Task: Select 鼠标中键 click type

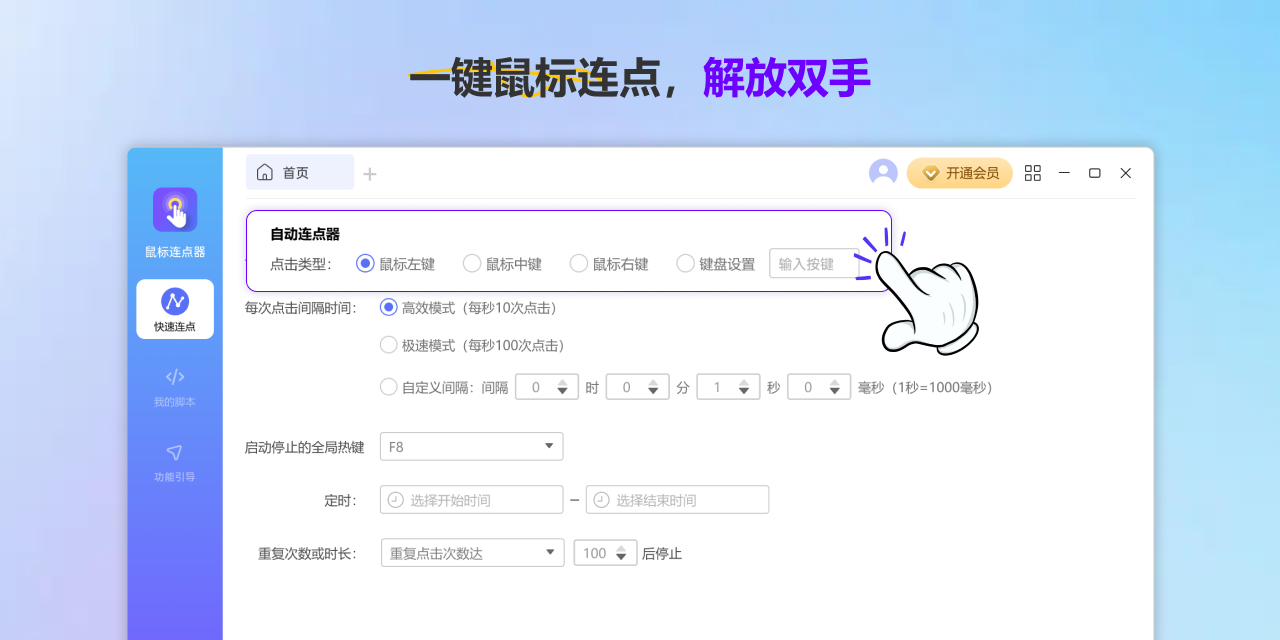Action: [471, 263]
